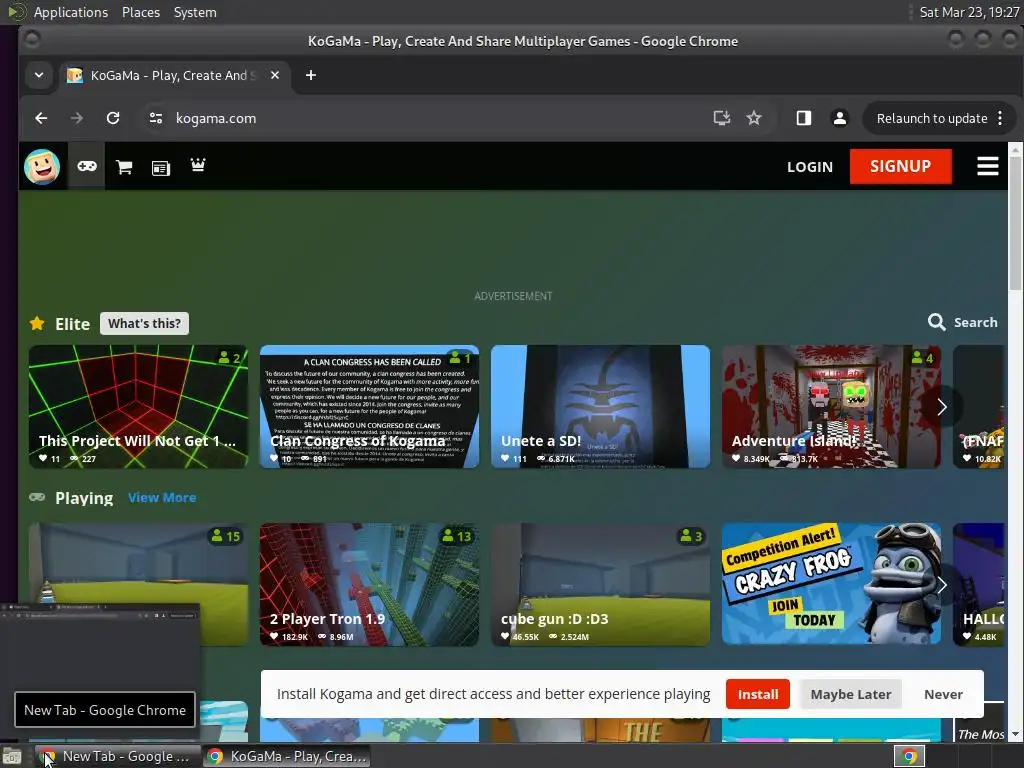Viewport: 1024px width, 768px height.
Task: Open the shop cart icon
Action: pos(124,167)
